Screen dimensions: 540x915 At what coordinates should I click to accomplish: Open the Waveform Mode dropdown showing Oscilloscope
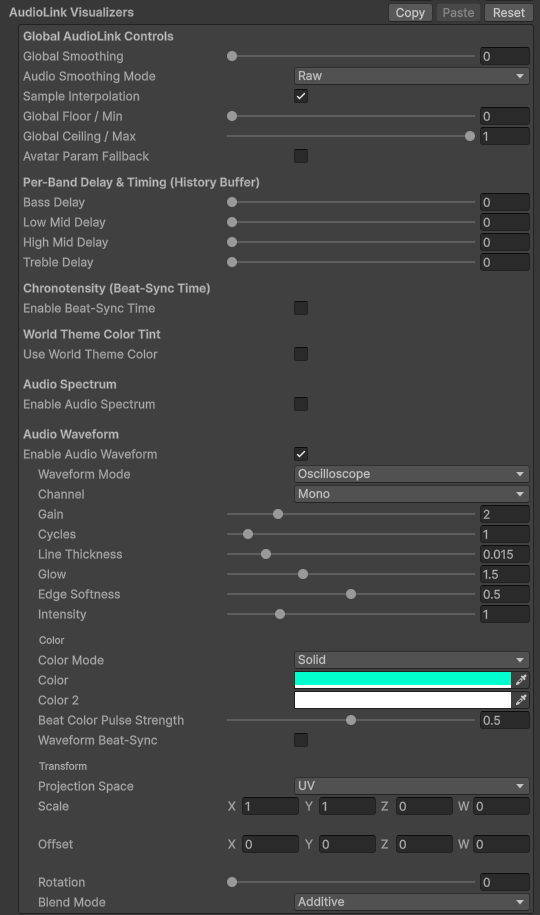(412, 474)
